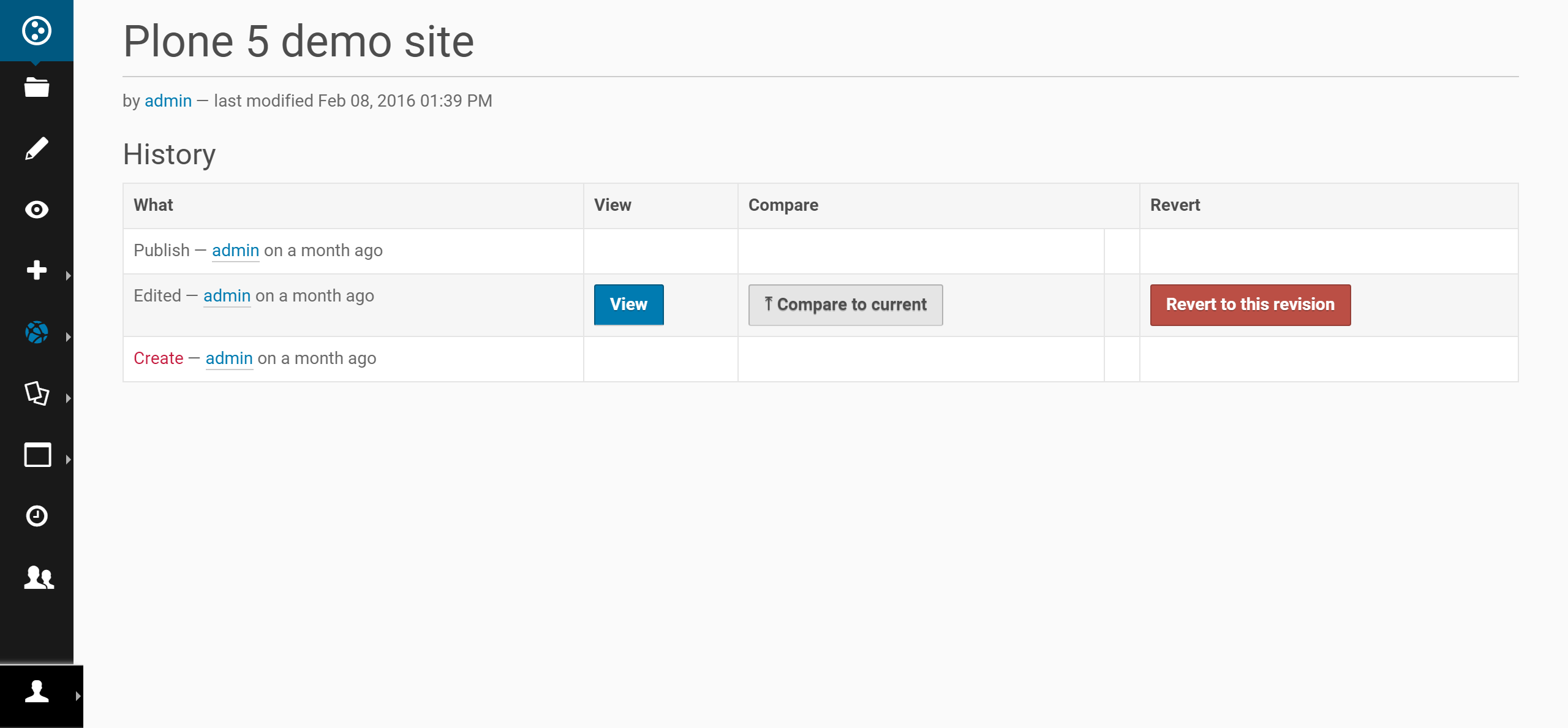Screen dimensions: 1568x728
Task: Open the Contents folder icon
Action: [37, 87]
